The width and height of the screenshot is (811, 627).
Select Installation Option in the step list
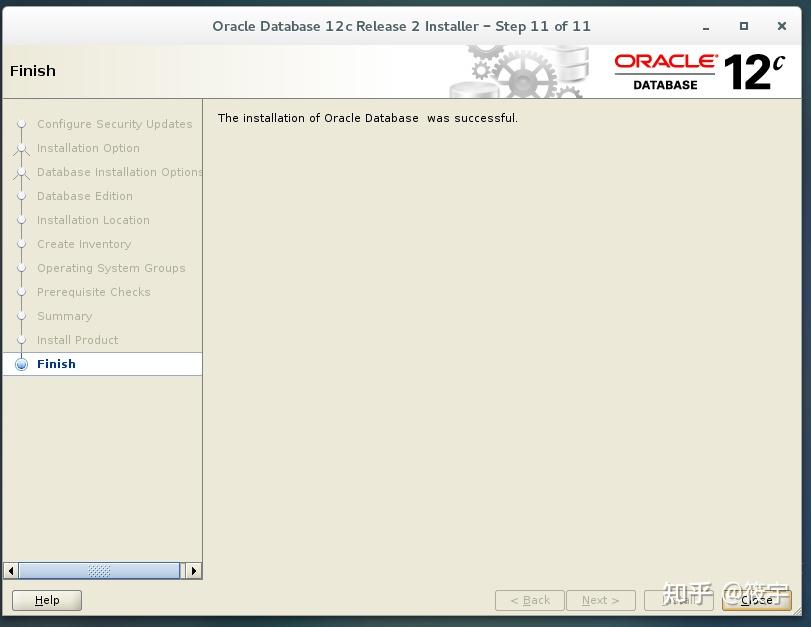tap(88, 148)
